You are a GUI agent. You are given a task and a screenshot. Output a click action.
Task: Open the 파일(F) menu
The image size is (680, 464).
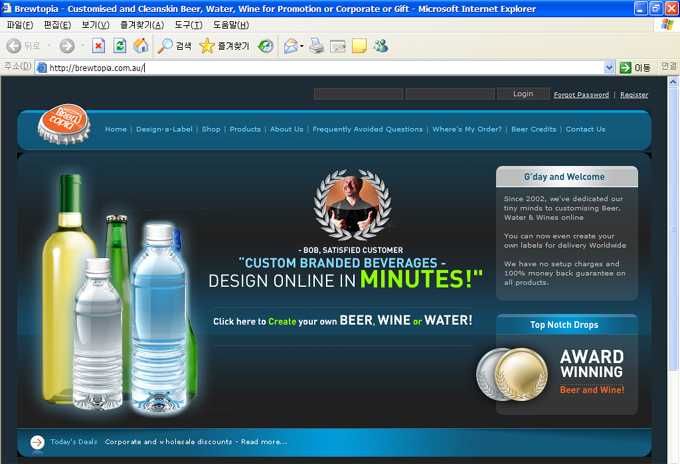20,25
